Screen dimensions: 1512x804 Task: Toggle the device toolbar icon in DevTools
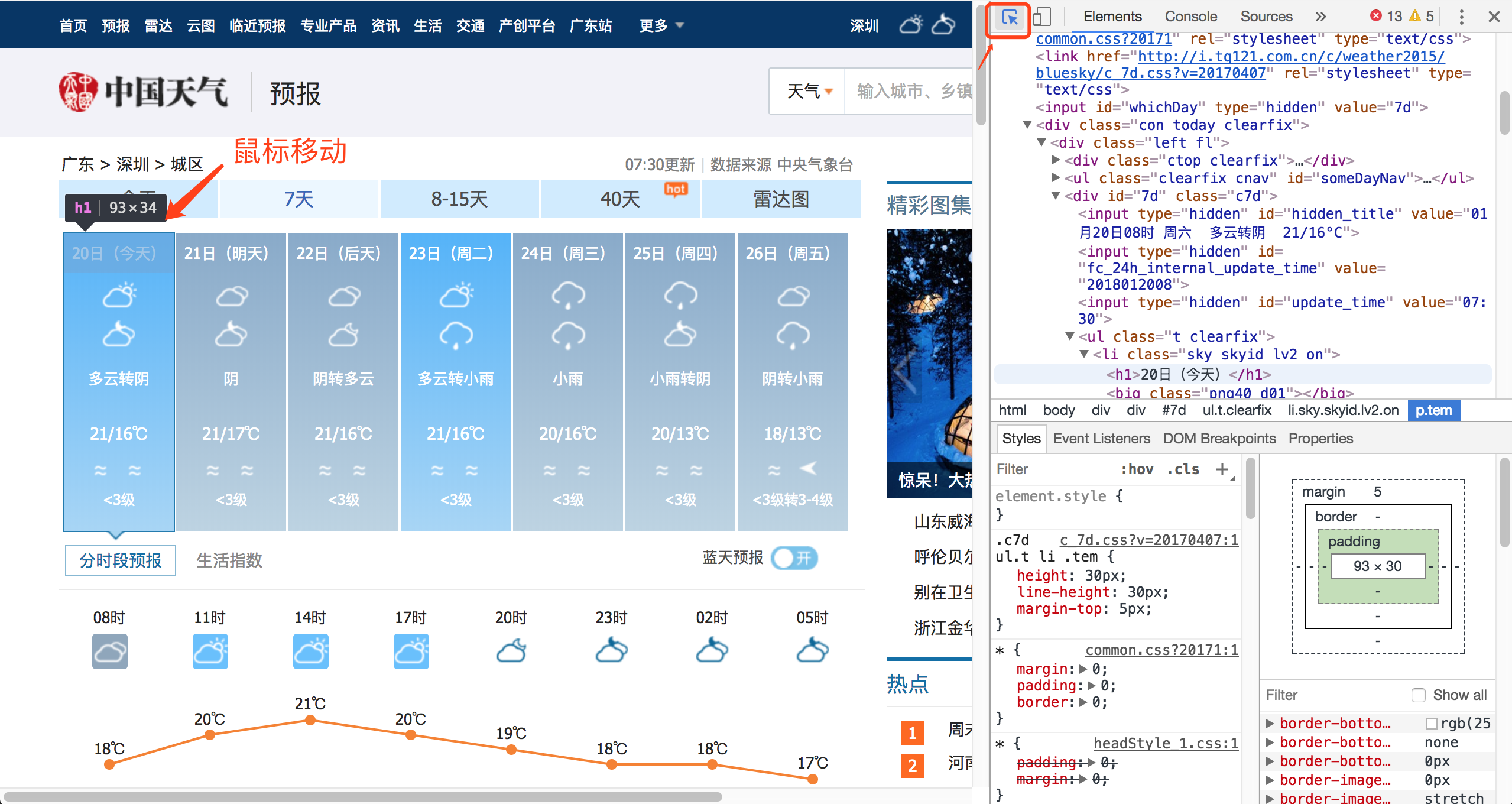[1042, 17]
